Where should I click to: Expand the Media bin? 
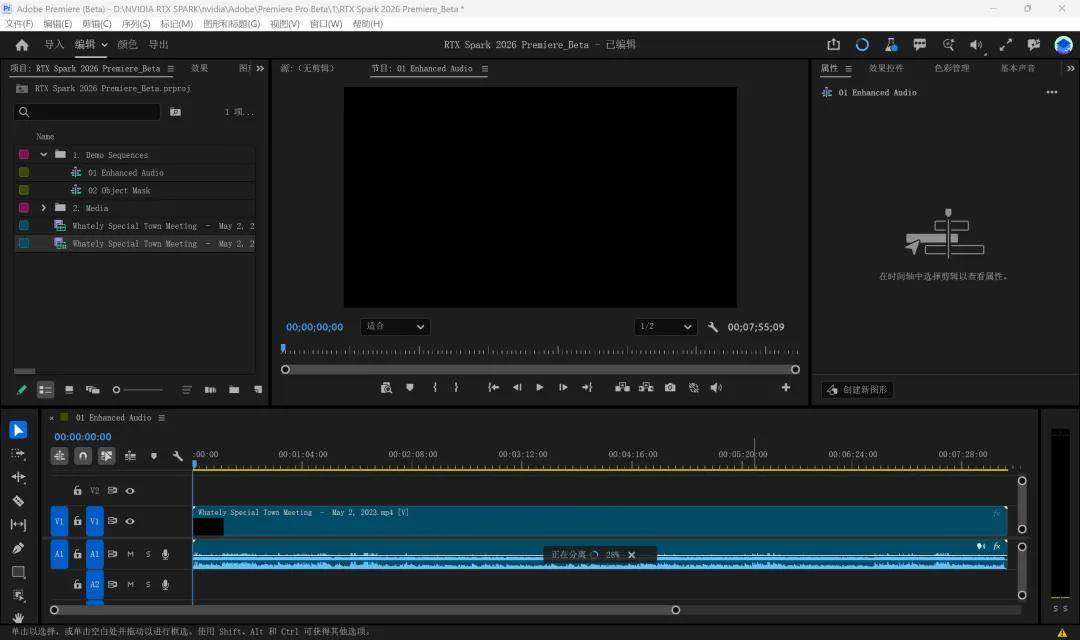[43, 208]
